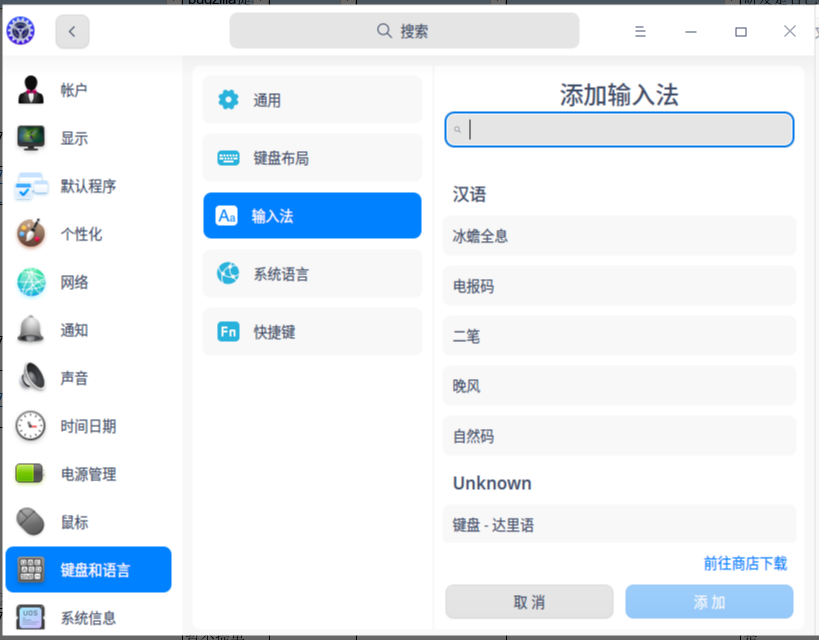Open System Language (系统语言) section
Viewport: 819px width, 640px height.
point(312,274)
